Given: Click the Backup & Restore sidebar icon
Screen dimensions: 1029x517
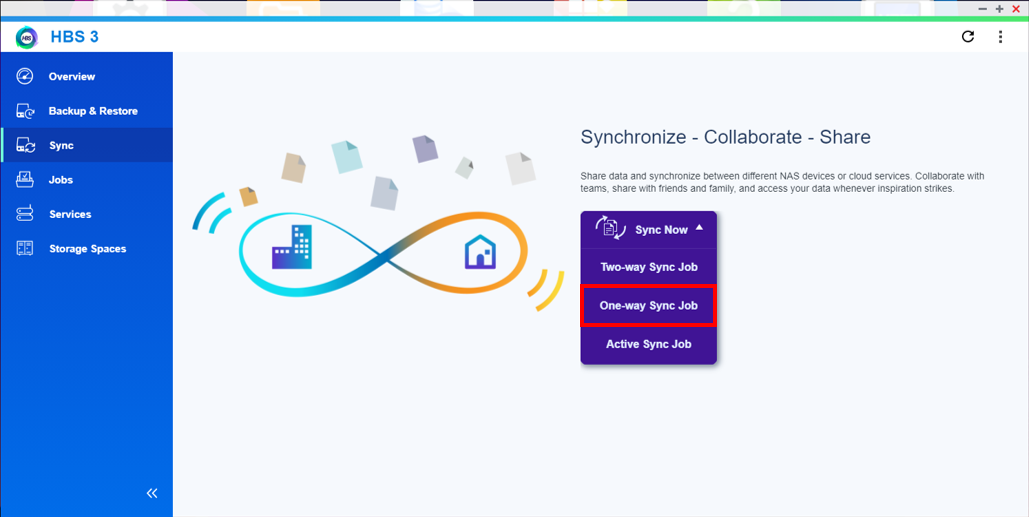Looking at the screenshot, I should [25, 111].
